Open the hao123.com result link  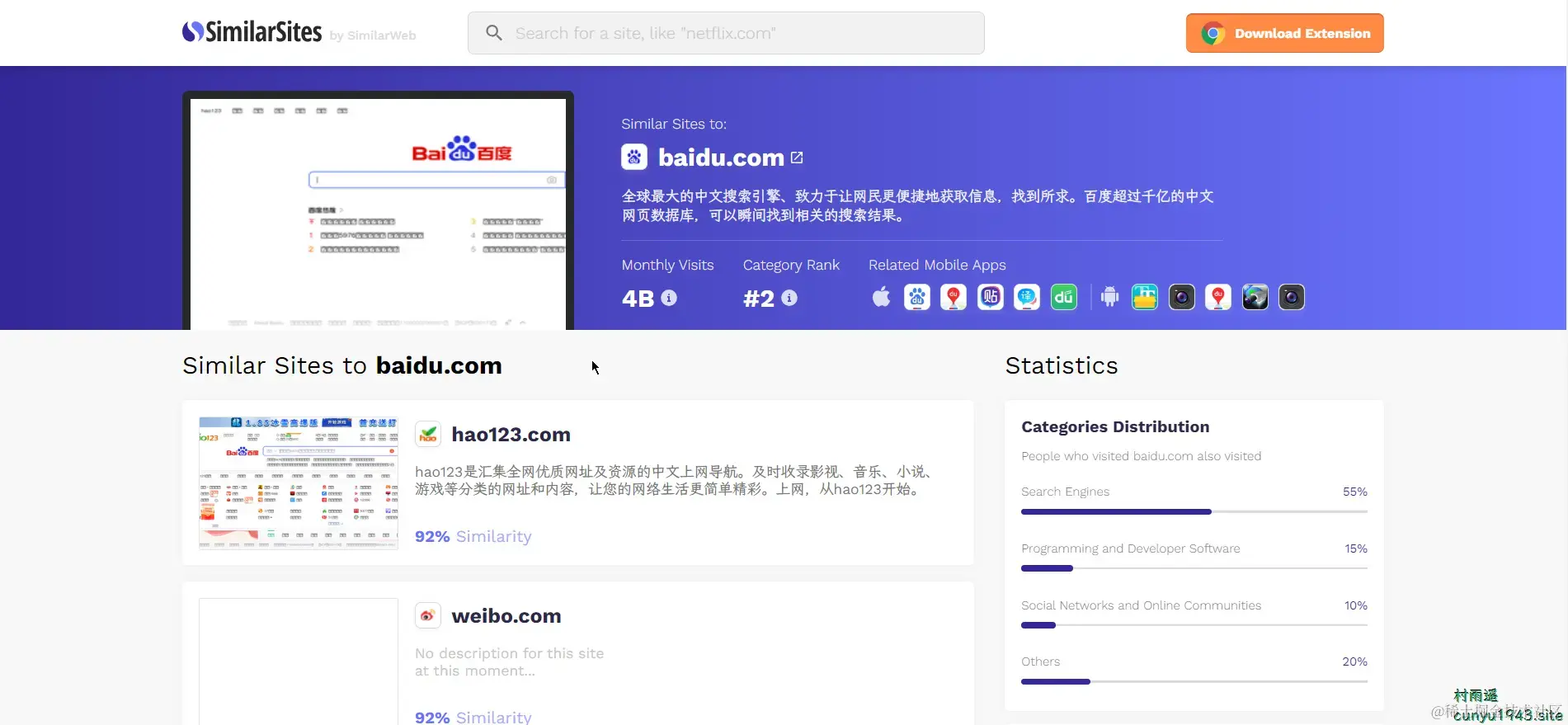pos(511,435)
